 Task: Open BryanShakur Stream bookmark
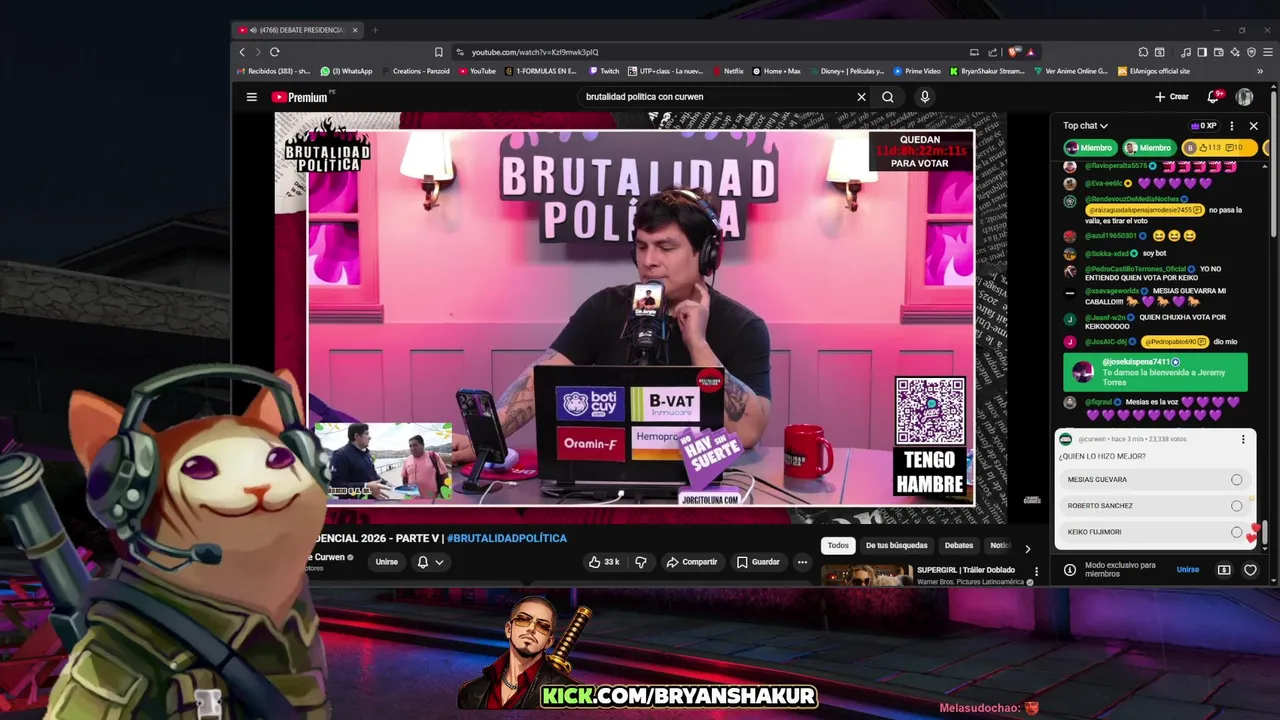coord(988,71)
